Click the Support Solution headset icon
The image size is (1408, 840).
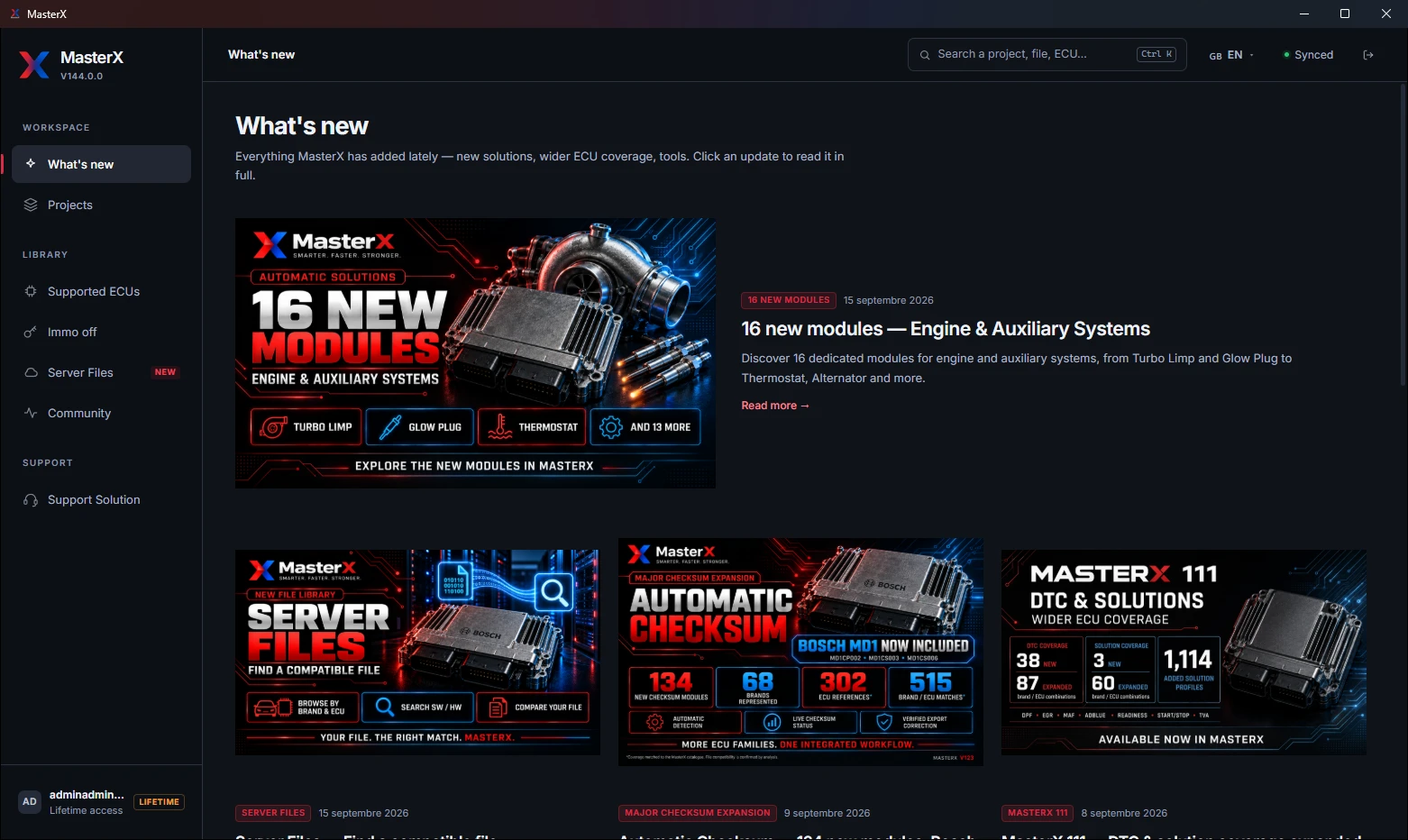[x=31, y=499]
